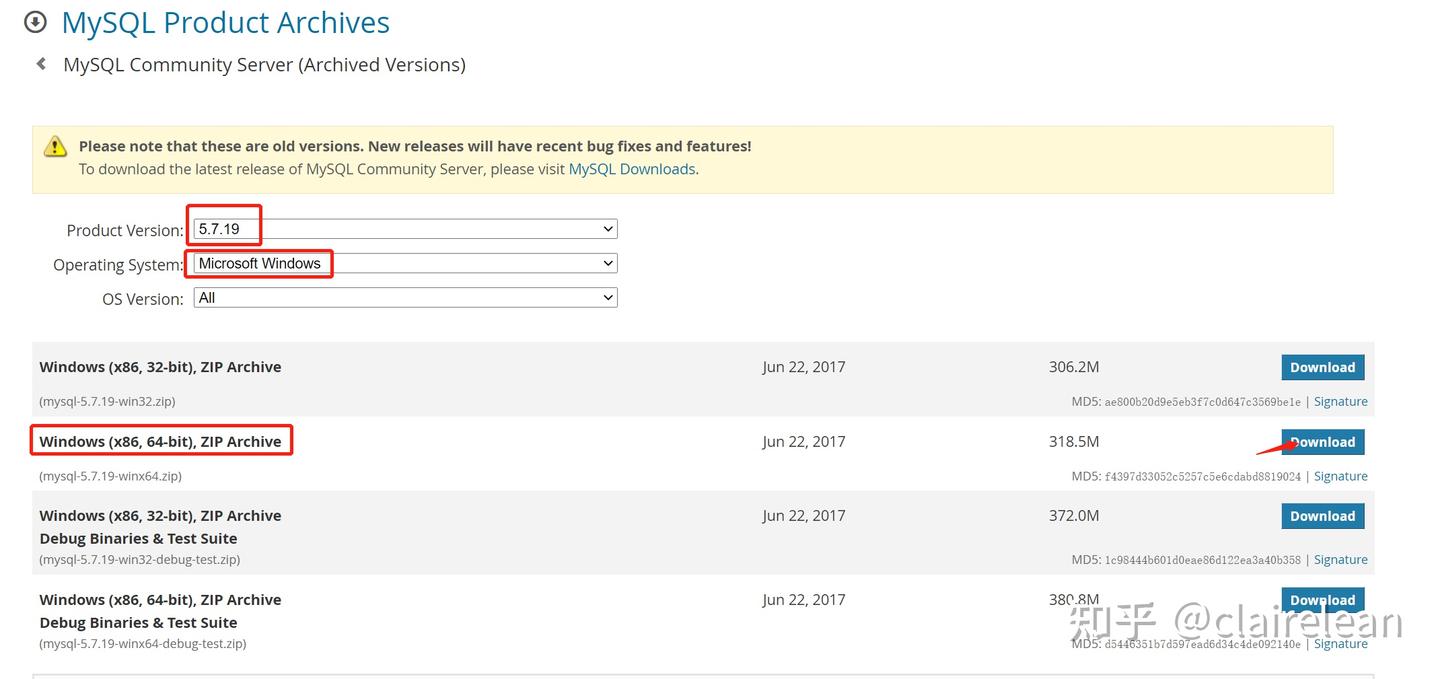Click the MySQL Community Server (Archived Versions) subtitle

pyautogui.click(x=264, y=65)
